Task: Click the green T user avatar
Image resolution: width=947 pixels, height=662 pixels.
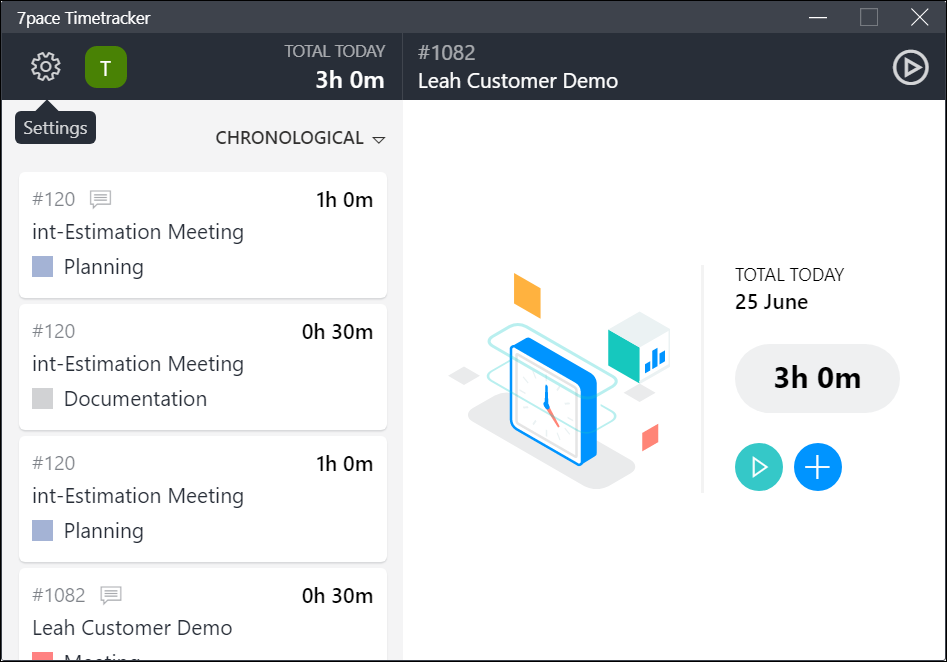Action: 106,67
